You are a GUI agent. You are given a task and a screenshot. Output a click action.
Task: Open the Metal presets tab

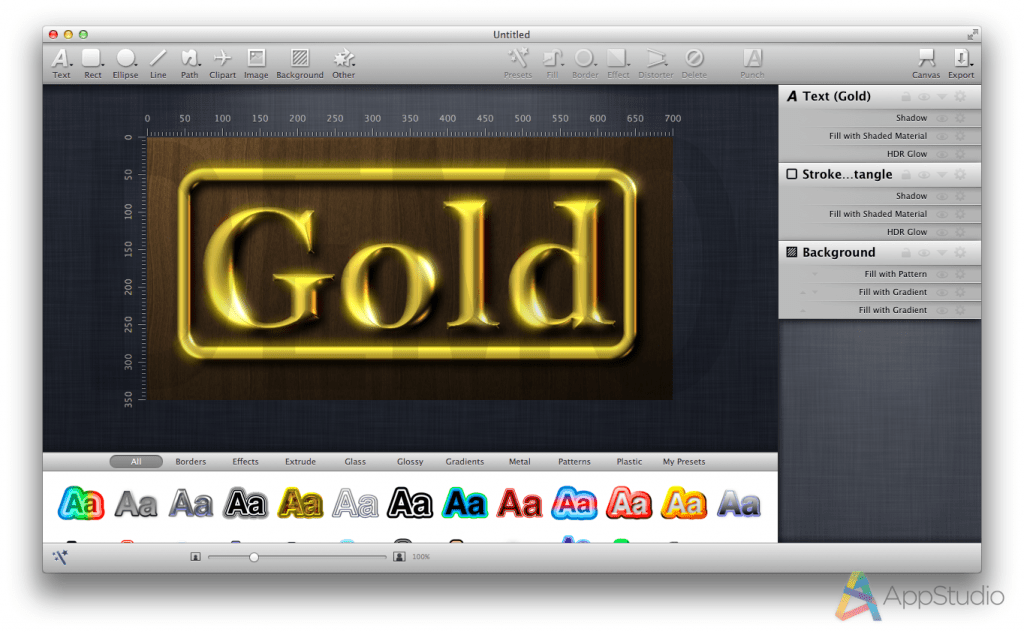pos(520,462)
